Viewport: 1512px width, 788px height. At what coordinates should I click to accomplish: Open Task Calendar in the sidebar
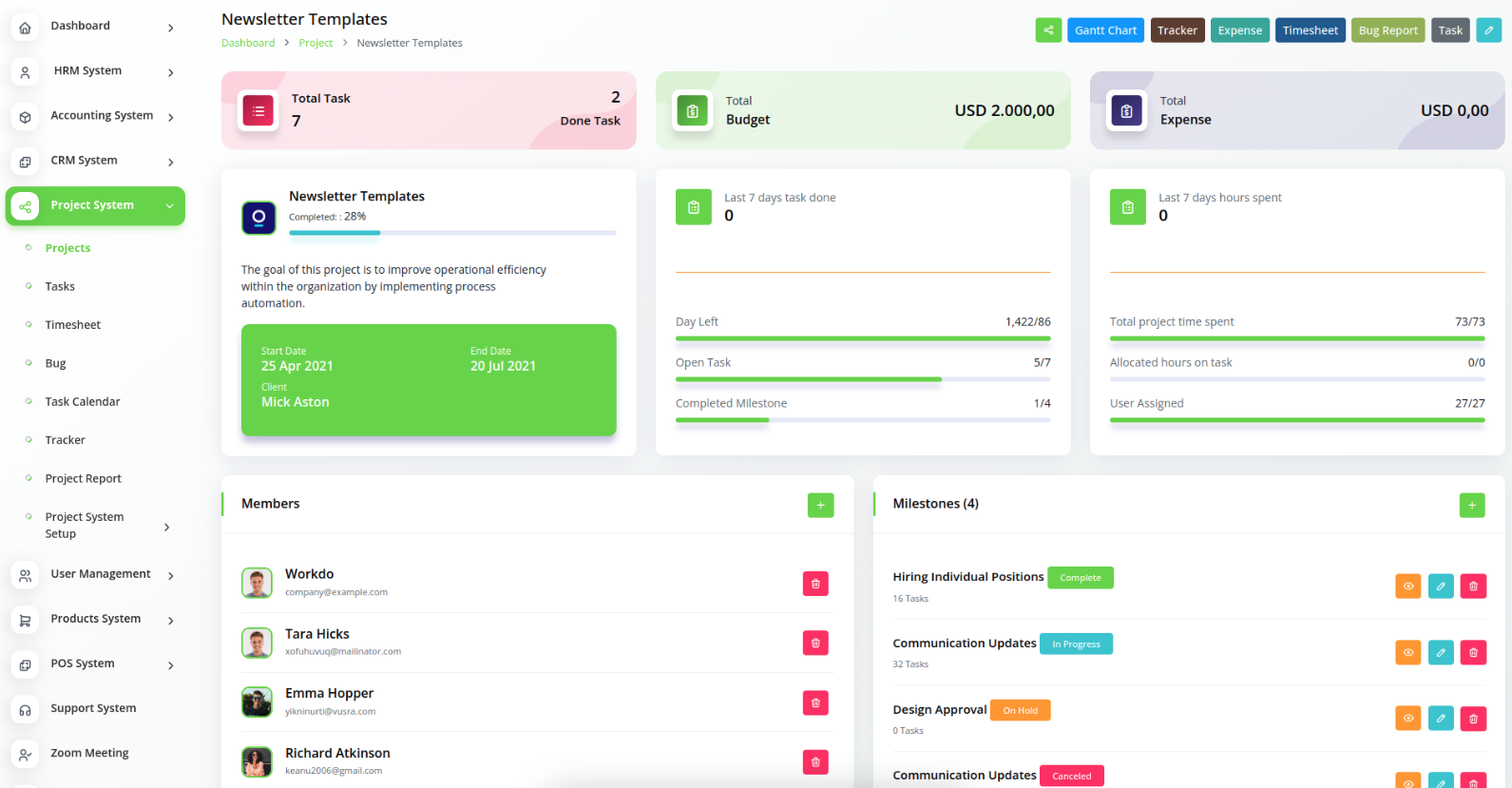[83, 402]
